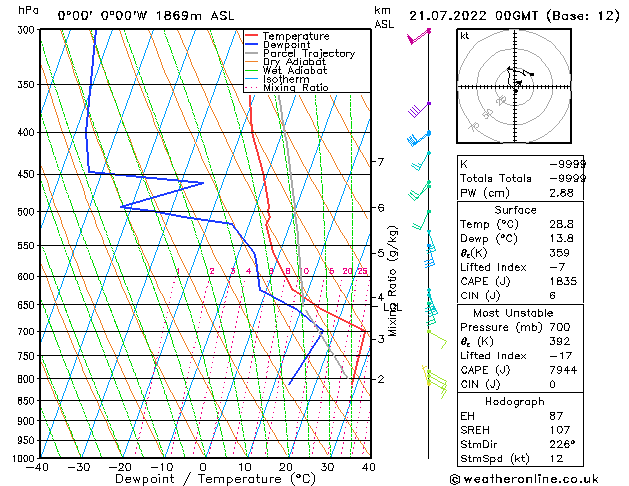The width and height of the screenshot is (629, 486).
Task: Click the '750' hPa pressure label
Action: (28, 356)
